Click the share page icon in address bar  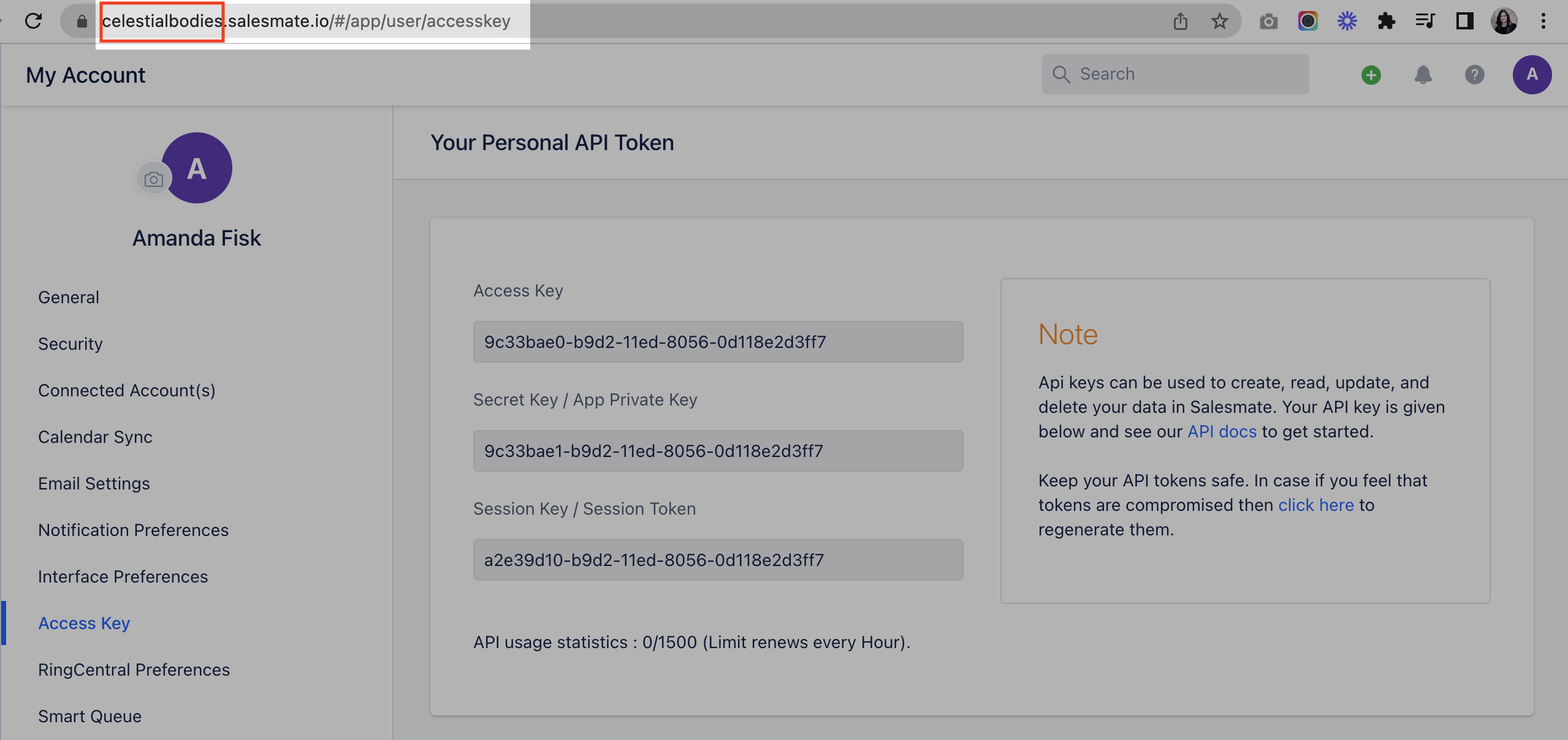click(x=1180, y=21)
